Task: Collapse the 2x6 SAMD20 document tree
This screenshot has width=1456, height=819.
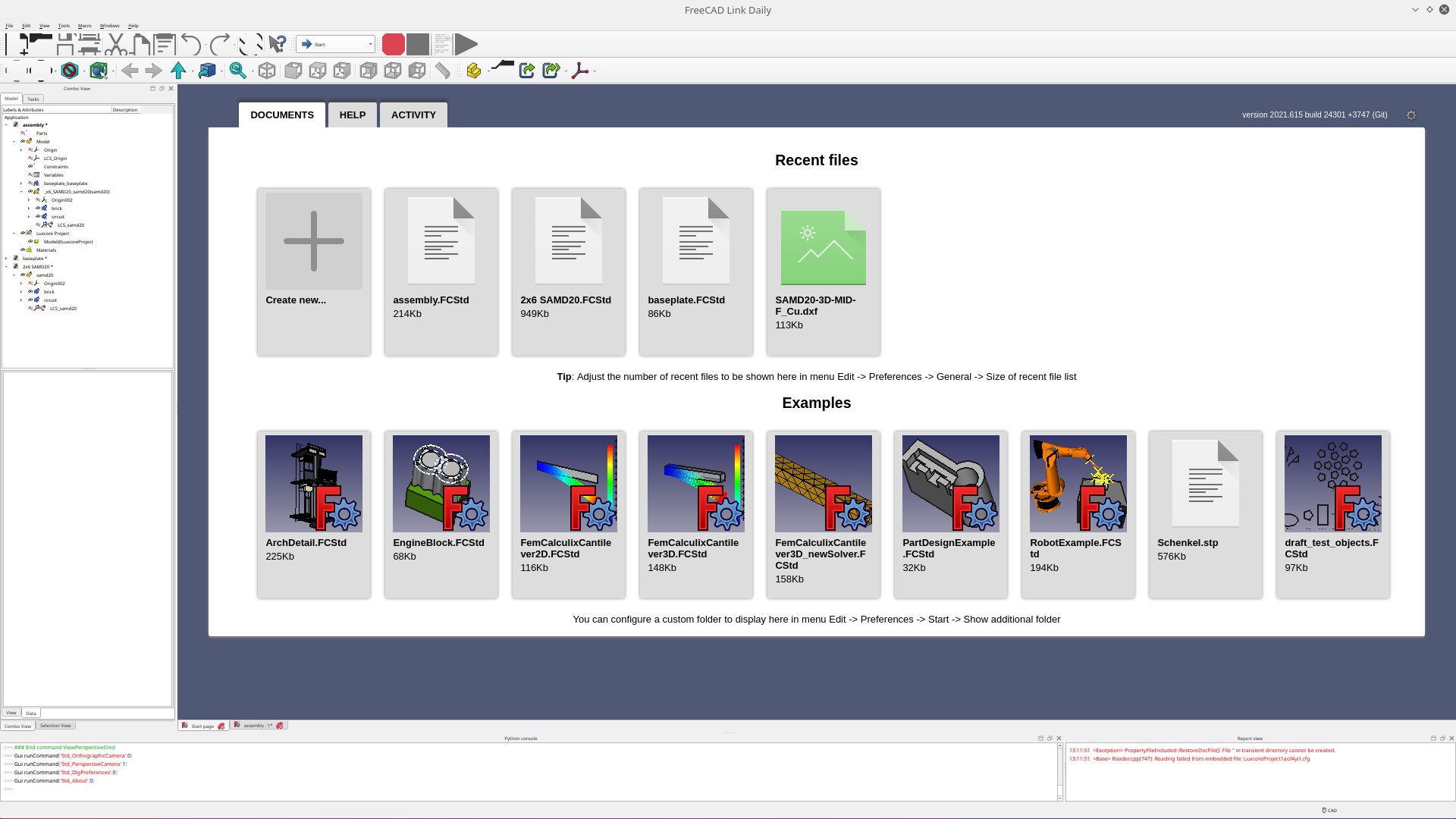Action: coord(6,266)
